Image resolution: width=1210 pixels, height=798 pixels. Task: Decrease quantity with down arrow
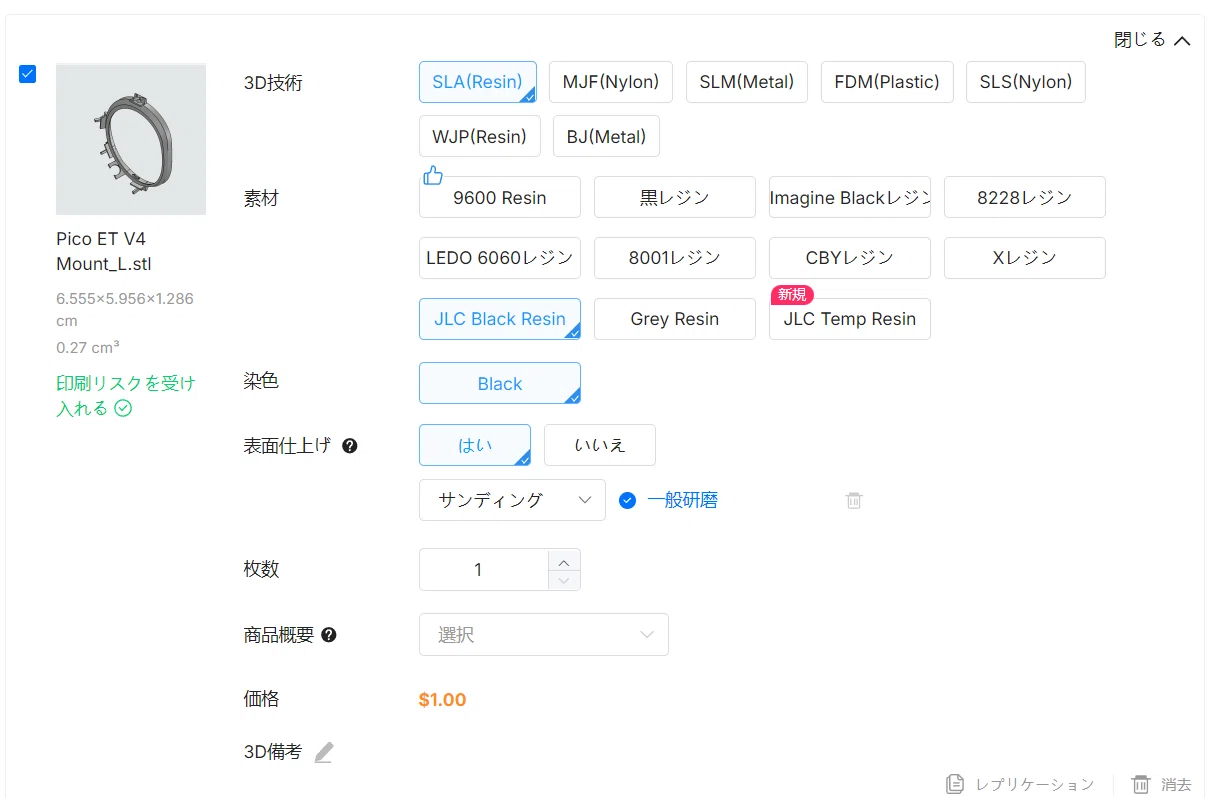coord(564,580)
